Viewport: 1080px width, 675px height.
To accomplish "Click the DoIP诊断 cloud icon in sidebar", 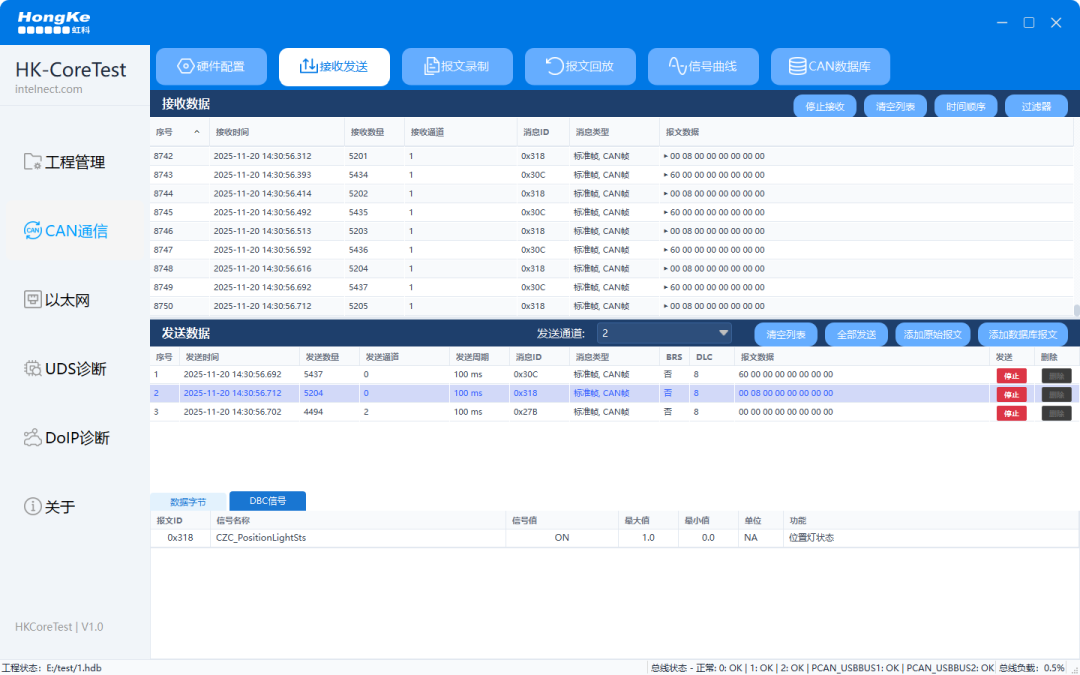I will coord(32,437).
